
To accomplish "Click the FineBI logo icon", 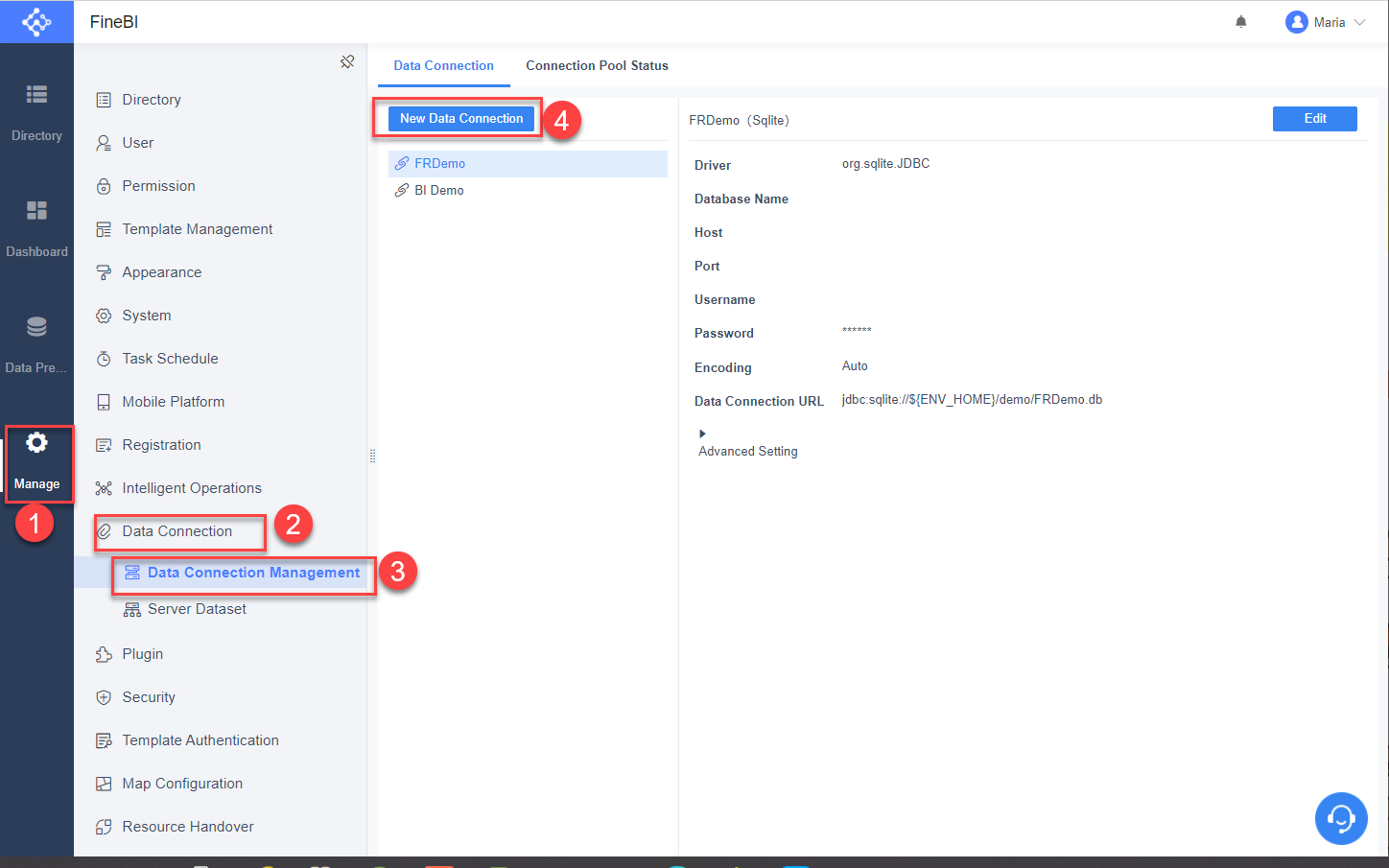I will click(x=36, y=21).
